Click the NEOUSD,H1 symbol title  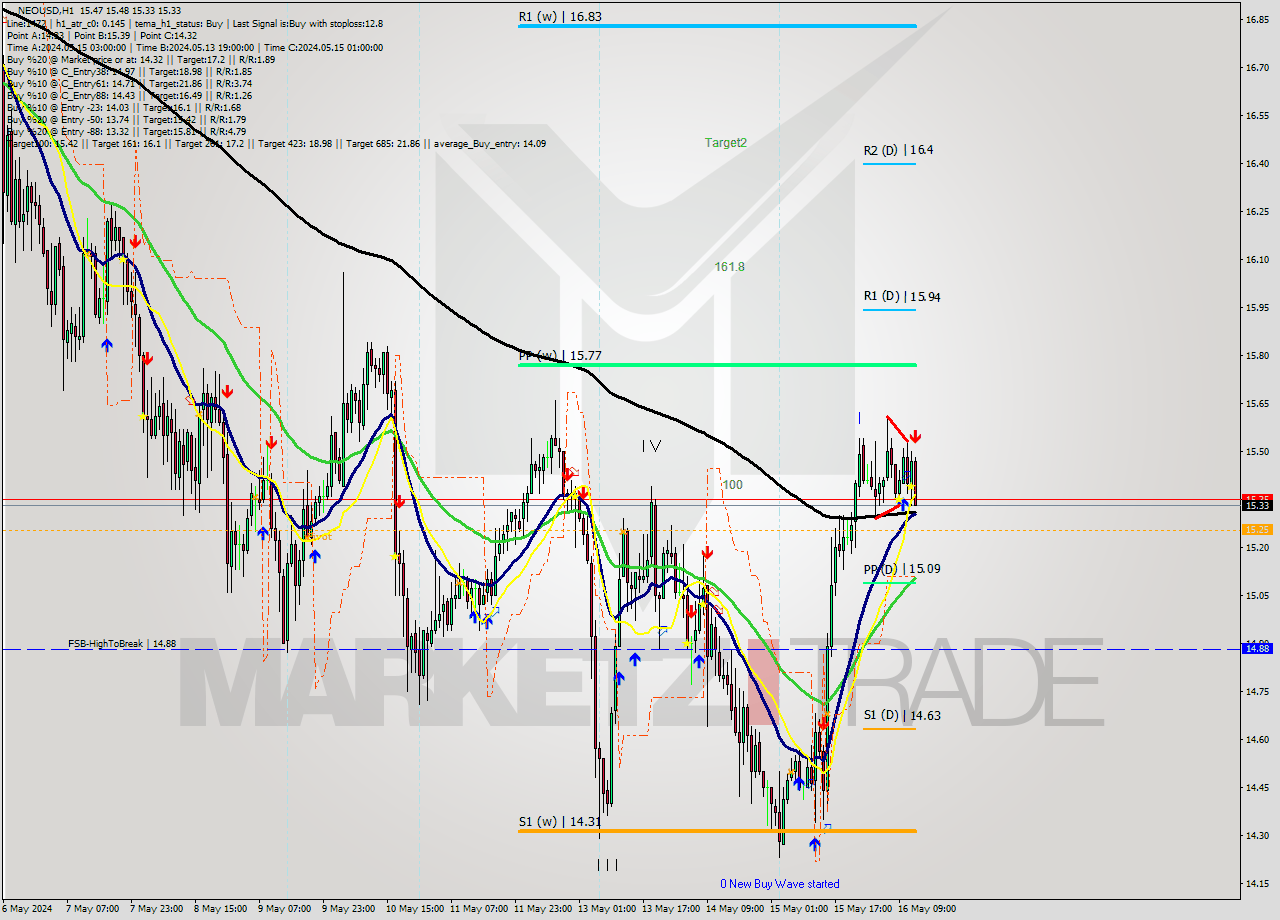click(x=45, y=10)
